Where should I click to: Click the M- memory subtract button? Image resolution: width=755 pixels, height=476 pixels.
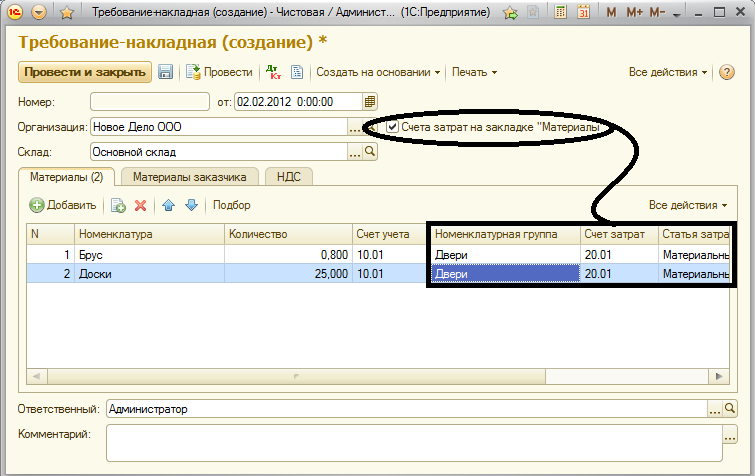(x=657, y=13)
